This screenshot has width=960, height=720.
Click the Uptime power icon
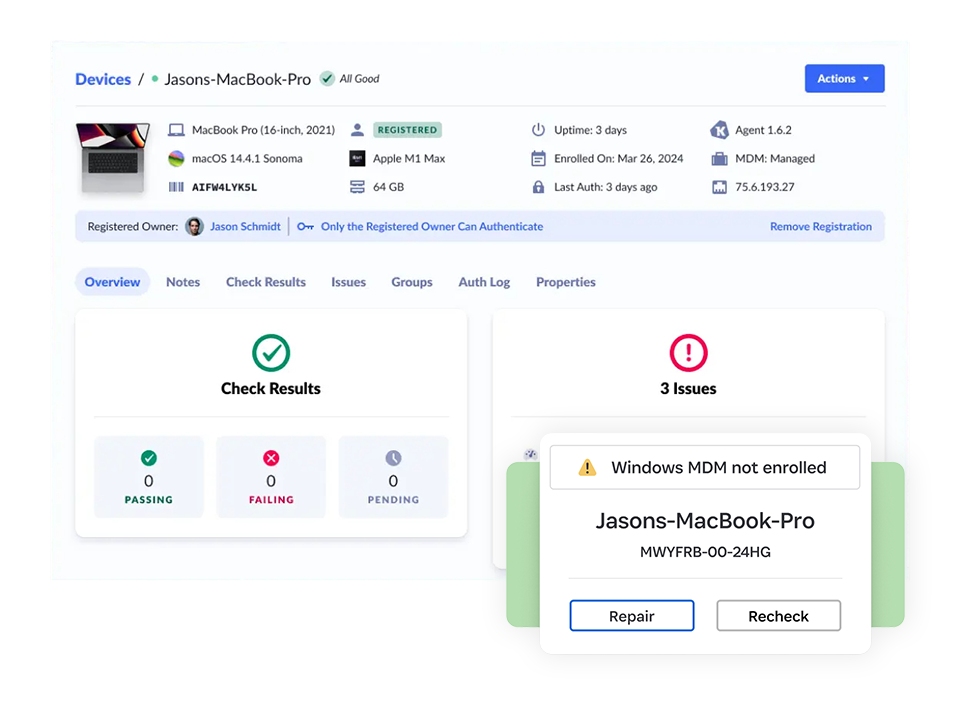click(x=538, y=130)
